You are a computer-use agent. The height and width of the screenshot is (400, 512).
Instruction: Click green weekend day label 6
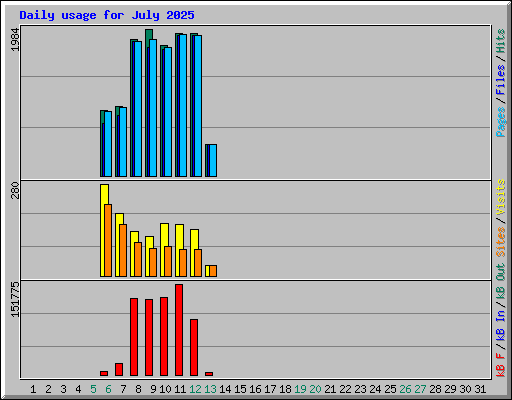pyautogui.click(x=108, y=389)
